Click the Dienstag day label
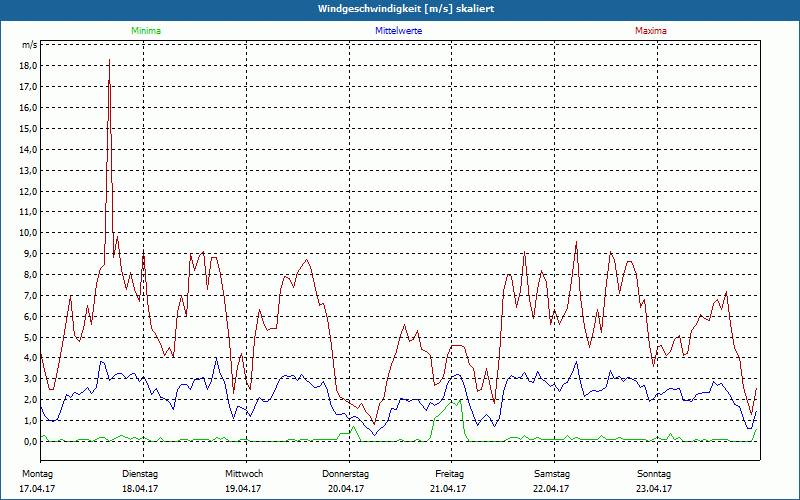 click(x=140, y=474)
